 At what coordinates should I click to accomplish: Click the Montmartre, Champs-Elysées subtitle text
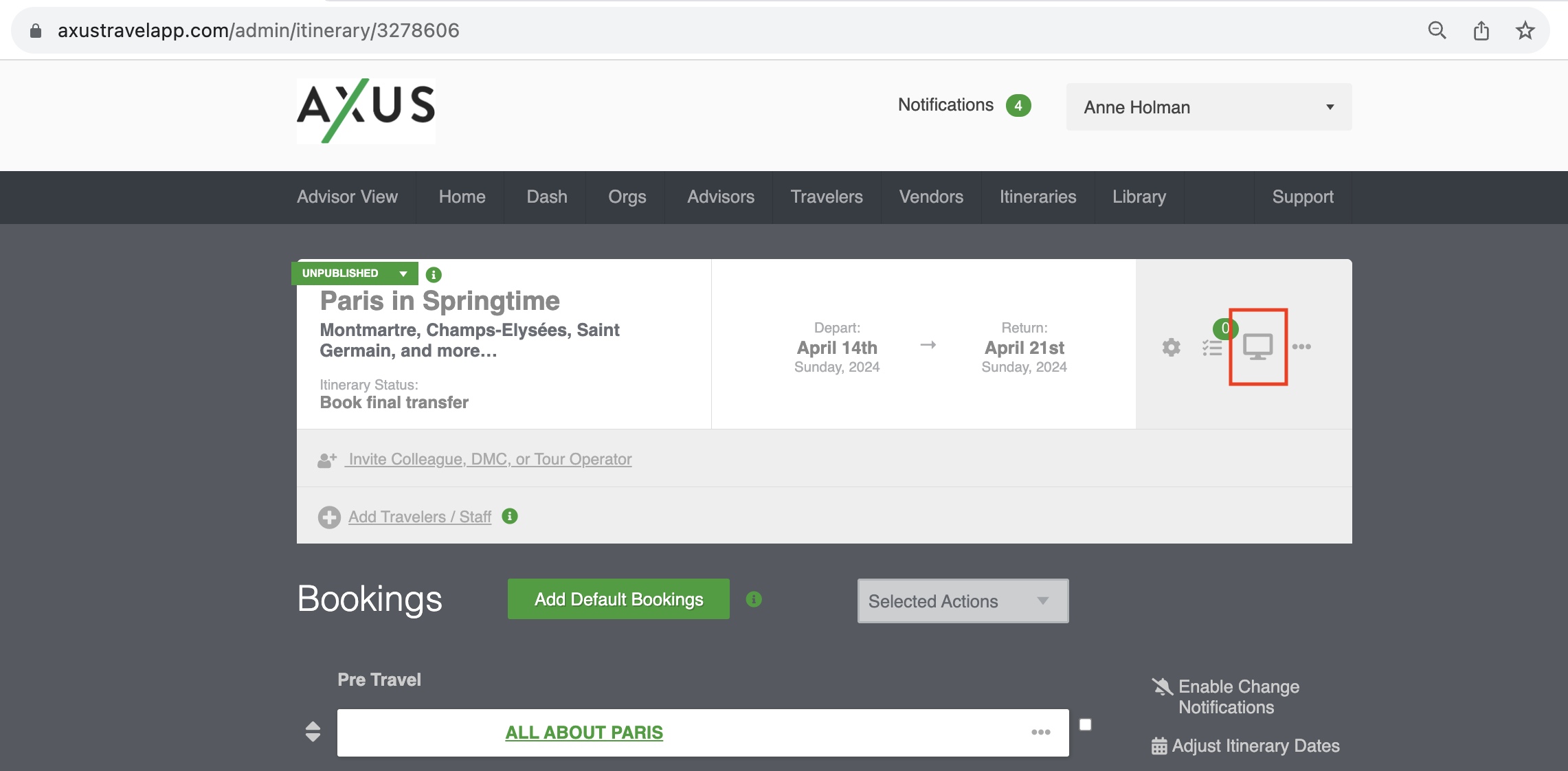(469, 340)
